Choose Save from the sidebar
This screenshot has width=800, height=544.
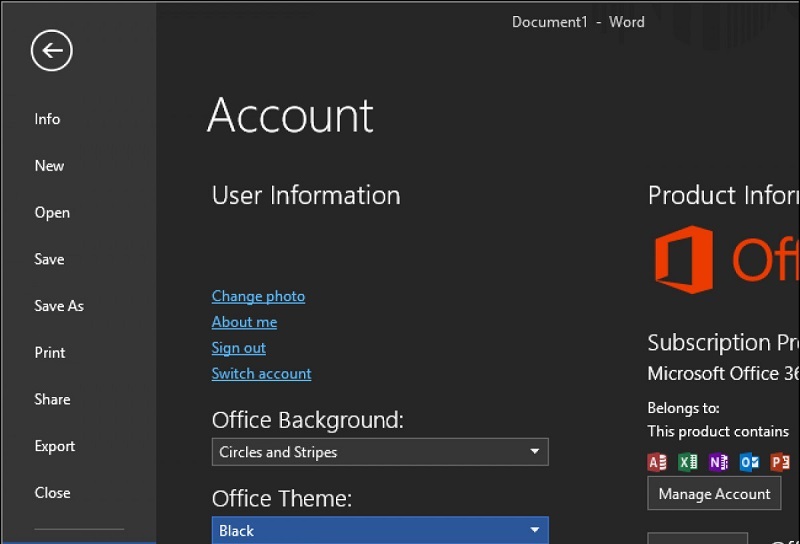pos(49,259)
